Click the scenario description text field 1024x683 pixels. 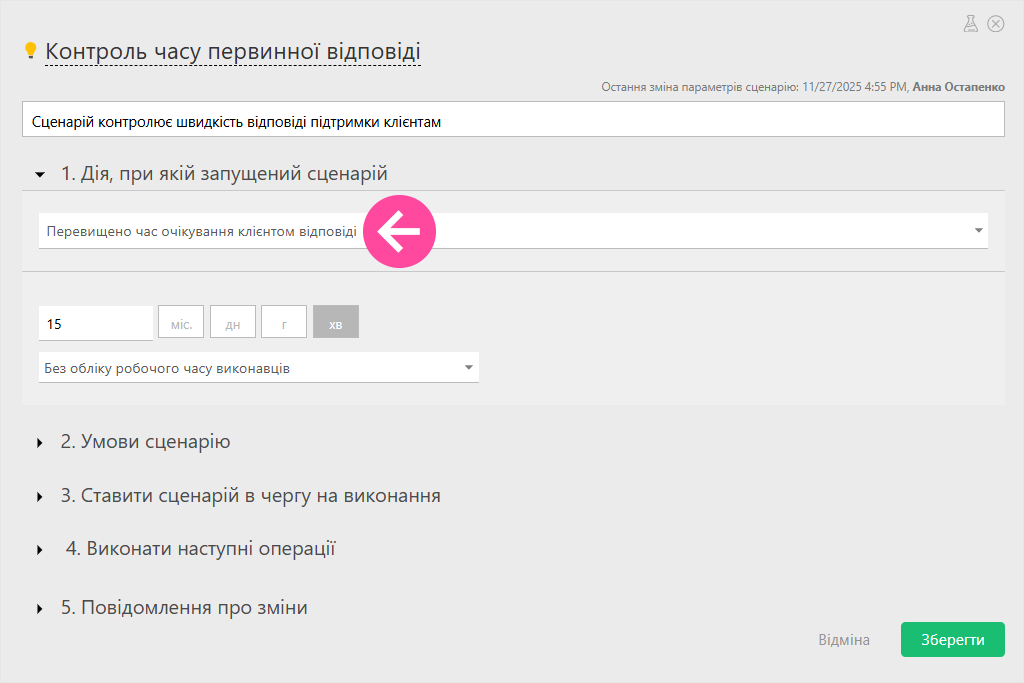pyautogui.click(x=512, y=121)
